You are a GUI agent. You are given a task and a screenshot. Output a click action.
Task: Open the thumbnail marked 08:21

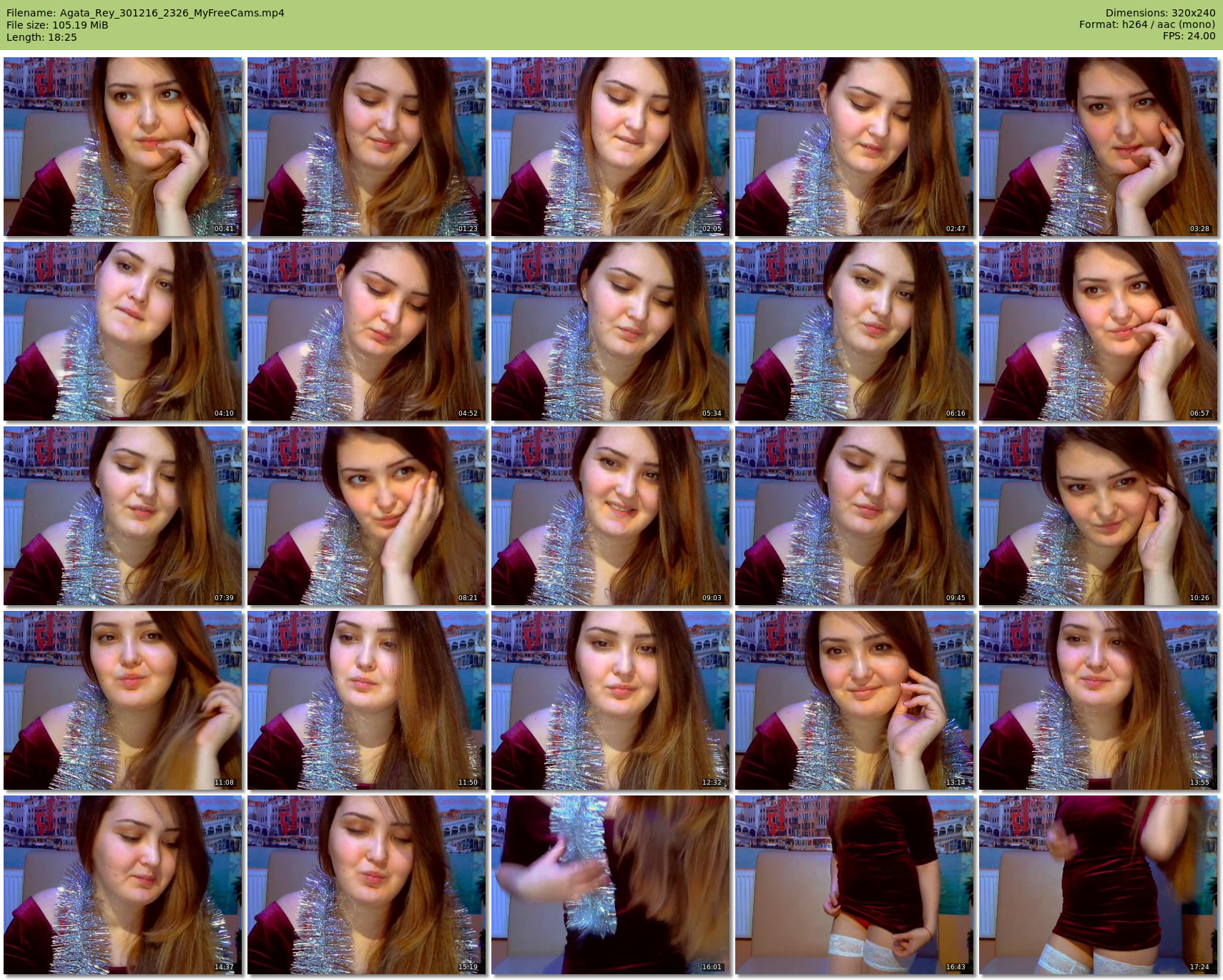[x=366, y=516]
